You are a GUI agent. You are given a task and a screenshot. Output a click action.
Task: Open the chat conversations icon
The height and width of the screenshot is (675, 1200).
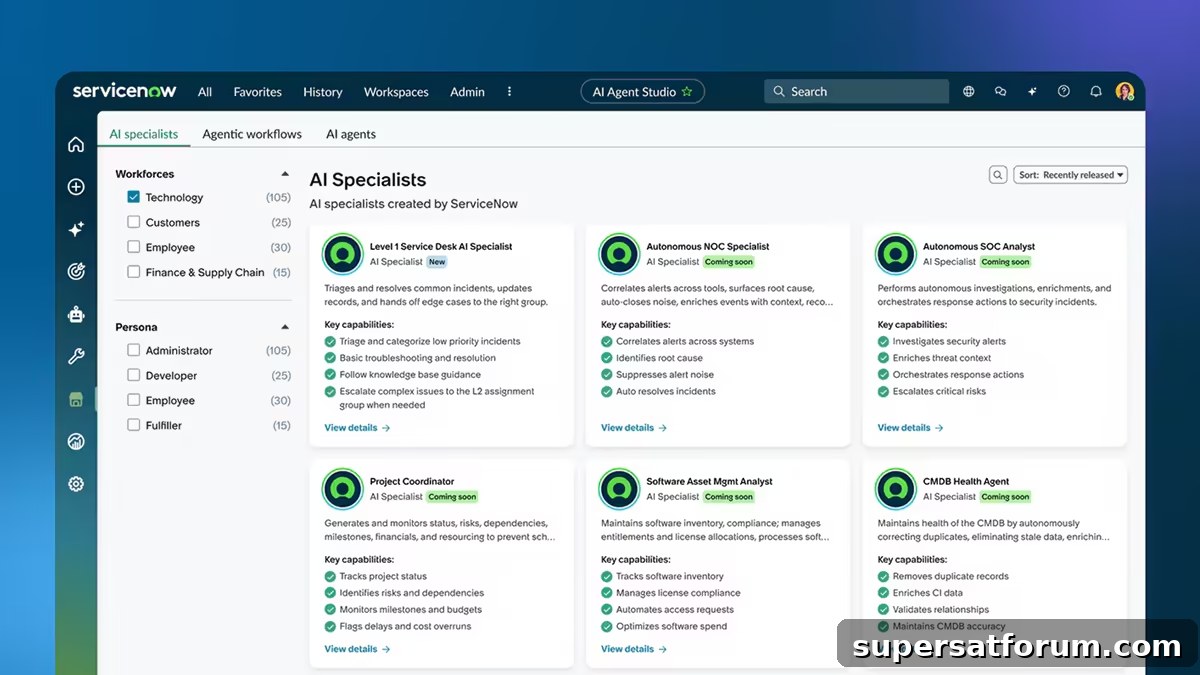point(1000,91)
